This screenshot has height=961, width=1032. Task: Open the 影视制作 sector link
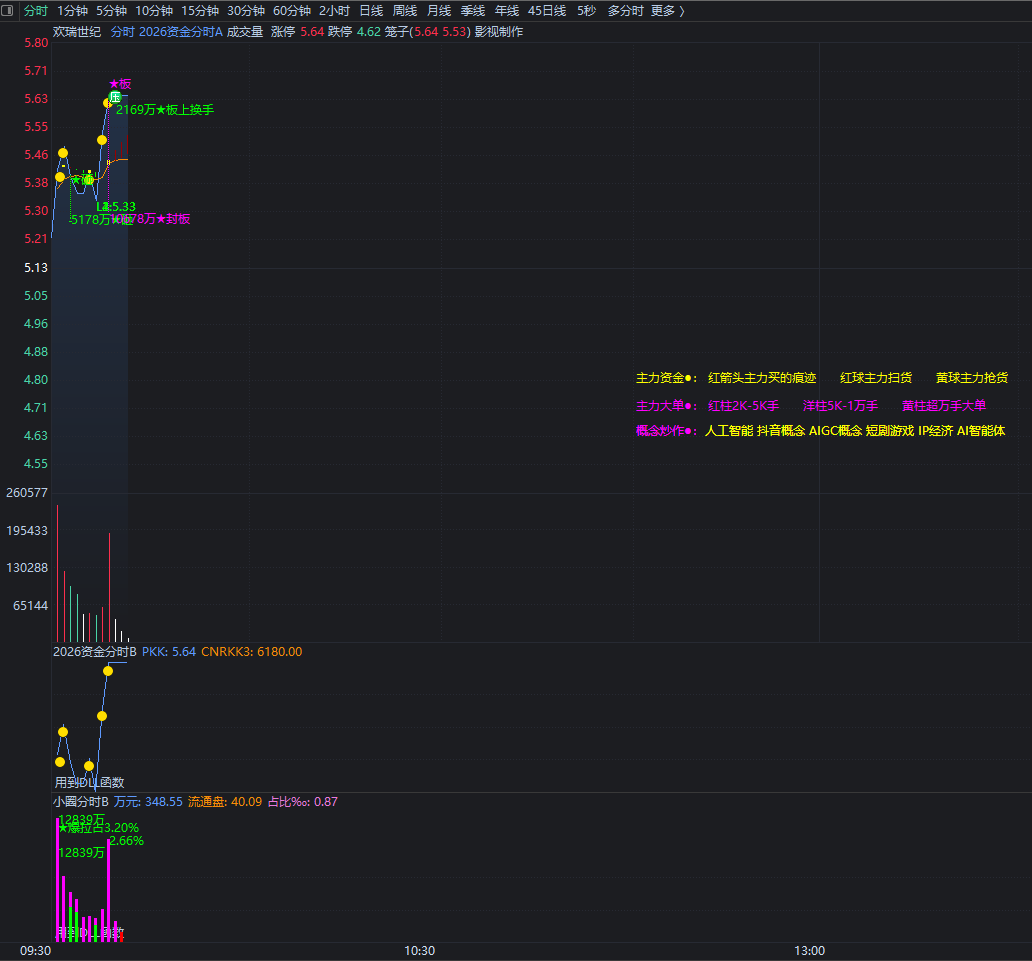pyautogui.click(x=499, y=32)
